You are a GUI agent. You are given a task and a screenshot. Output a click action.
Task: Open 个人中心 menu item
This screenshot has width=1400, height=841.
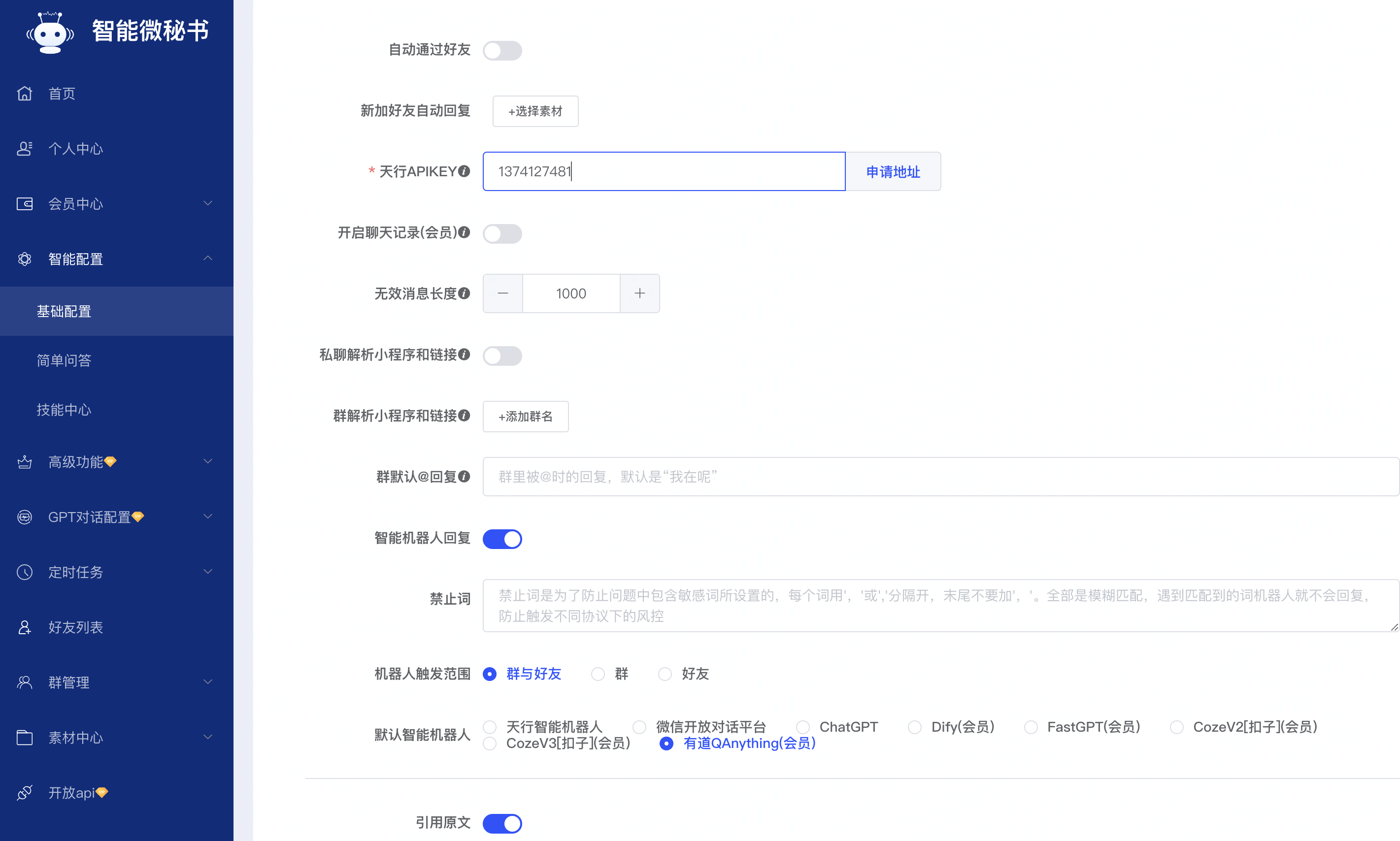(117, 149)
